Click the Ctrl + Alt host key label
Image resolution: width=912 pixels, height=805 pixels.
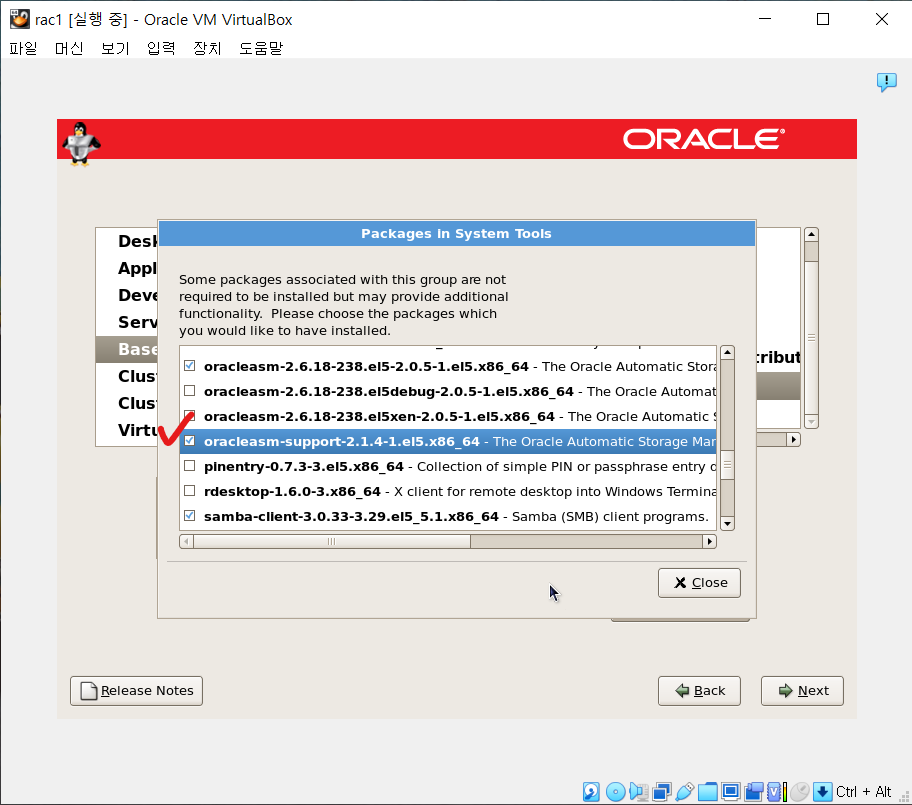[863, 792]
